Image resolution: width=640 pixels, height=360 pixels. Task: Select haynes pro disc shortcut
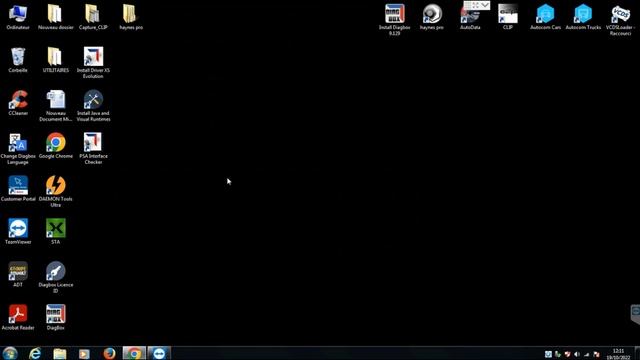432,17
